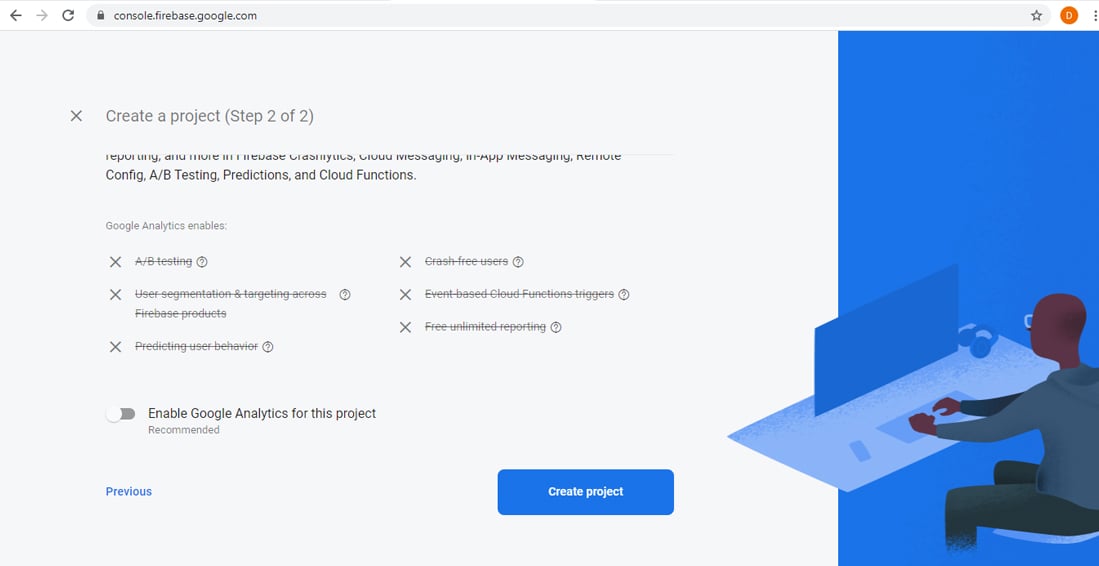Click the Crash-free users feature text
The height and width of the screenshot is (566, 1099).
point(466,261)
